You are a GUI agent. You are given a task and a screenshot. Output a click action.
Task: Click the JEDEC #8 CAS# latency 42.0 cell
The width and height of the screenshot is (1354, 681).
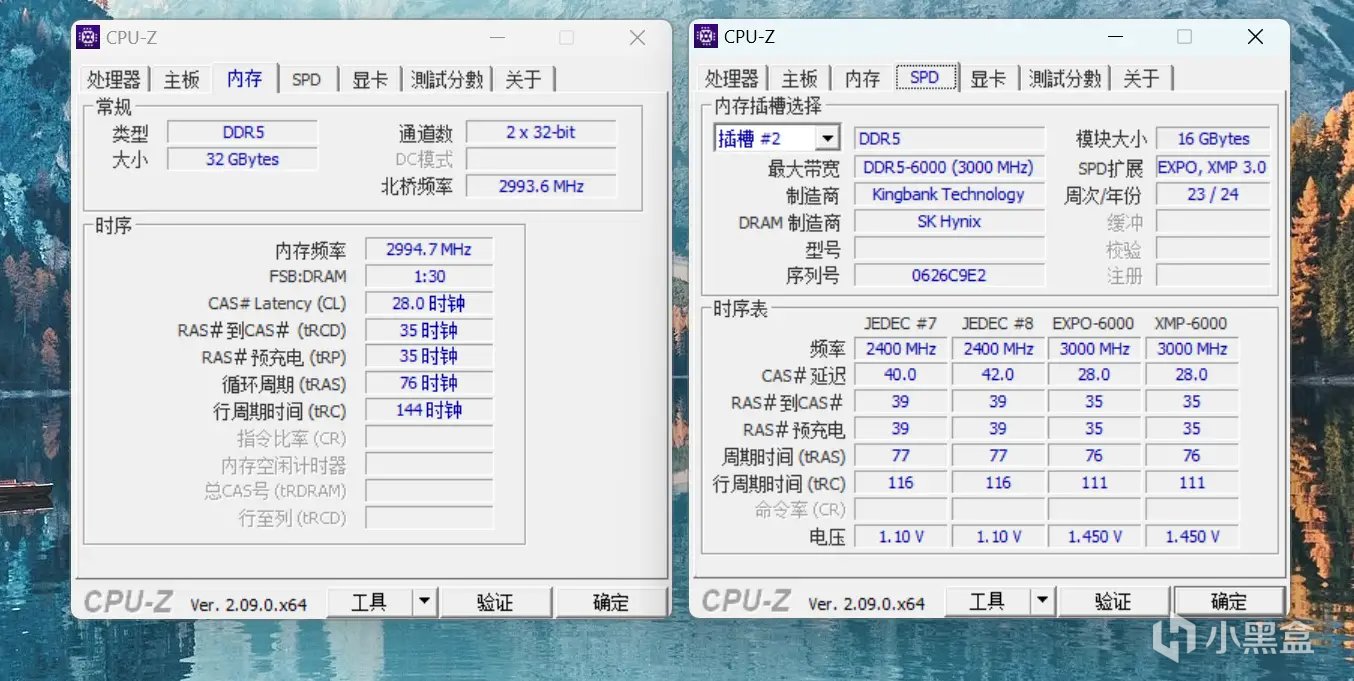coord(997,375)
